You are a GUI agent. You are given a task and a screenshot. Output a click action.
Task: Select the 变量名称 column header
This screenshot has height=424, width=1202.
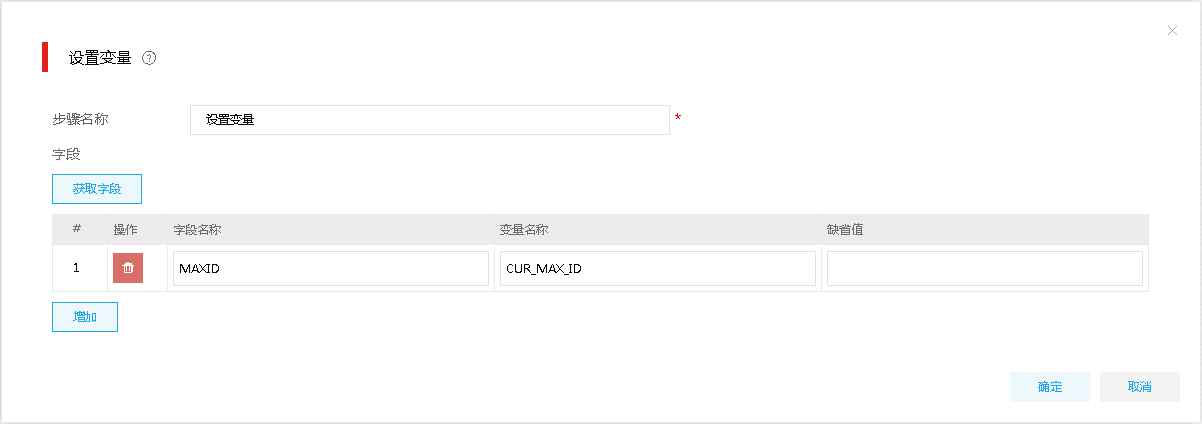click(524, 229)
